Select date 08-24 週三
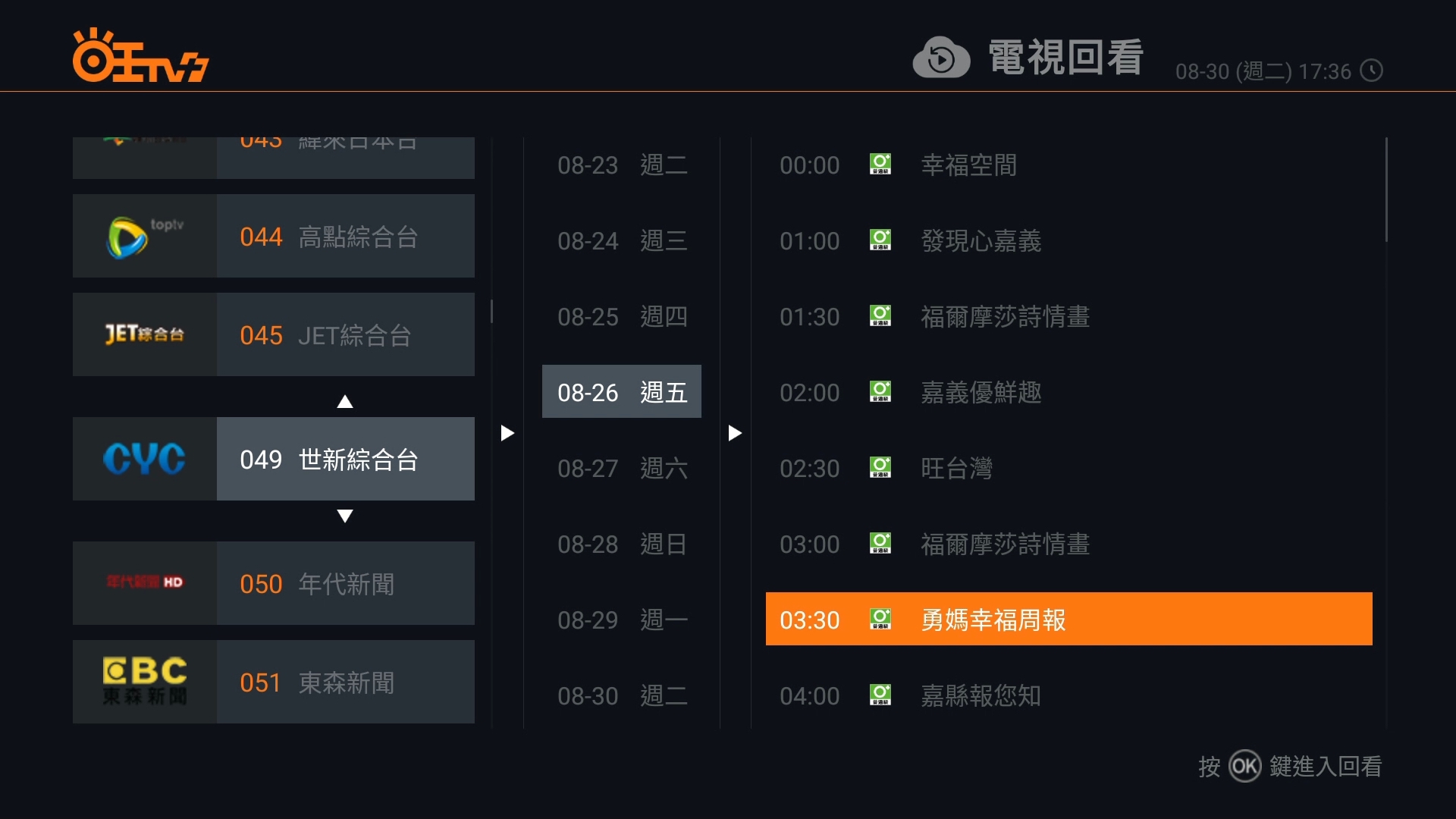1456x819 pixels. (x=622, y=240)
